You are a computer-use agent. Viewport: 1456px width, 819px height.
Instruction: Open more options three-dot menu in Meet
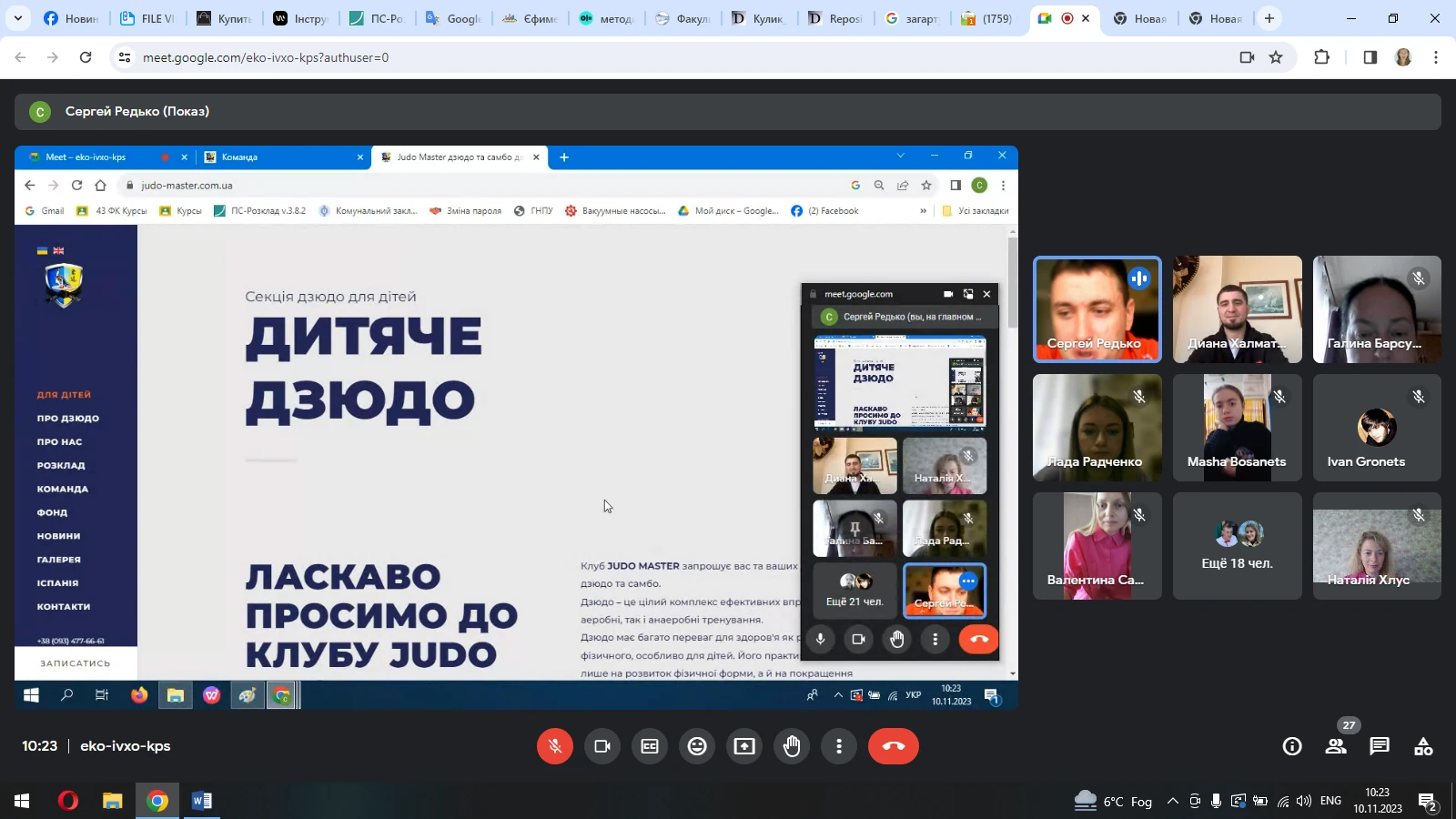tap(839, 746)
